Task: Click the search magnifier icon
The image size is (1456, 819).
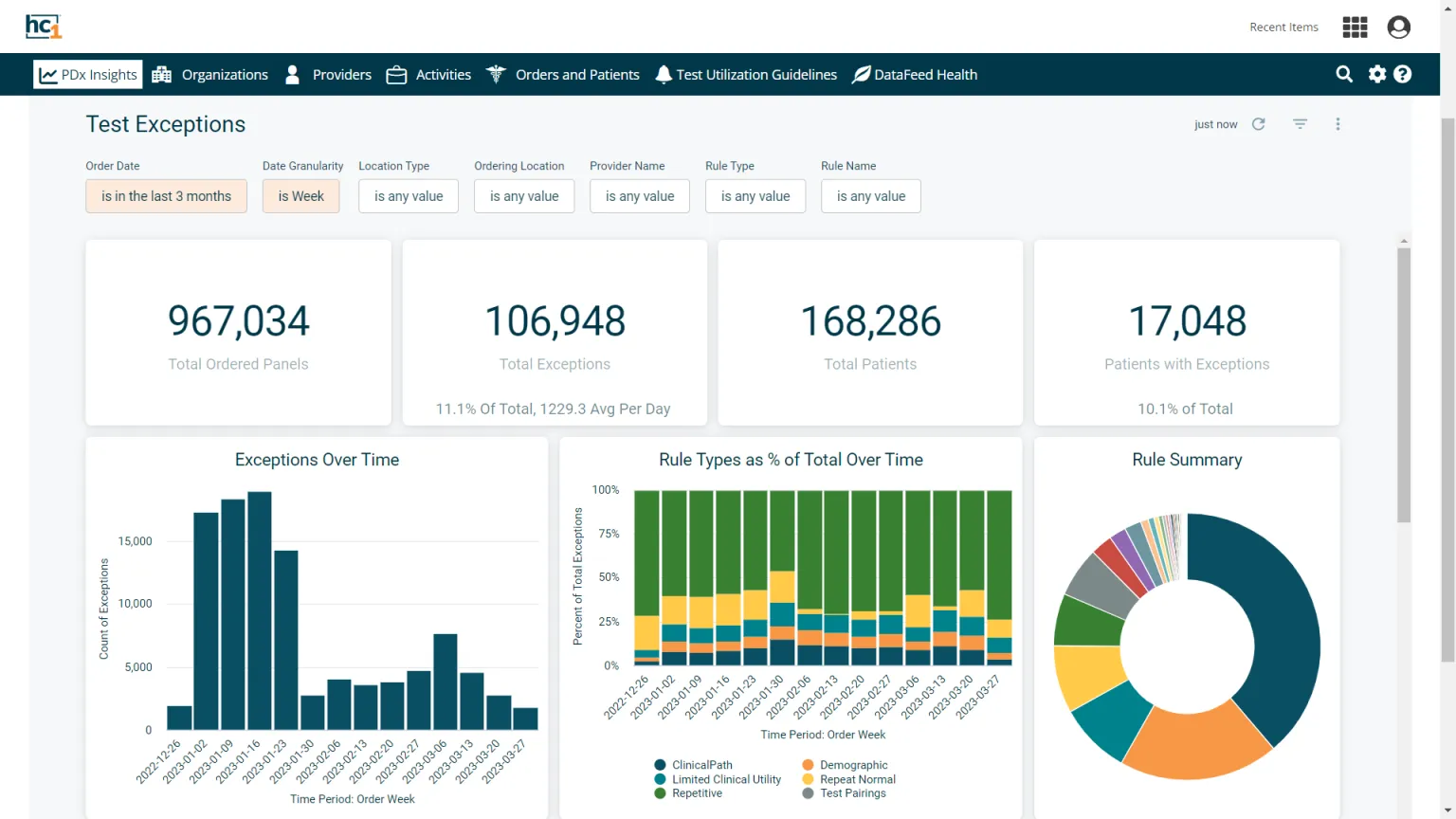Action: click(1344, 74)
